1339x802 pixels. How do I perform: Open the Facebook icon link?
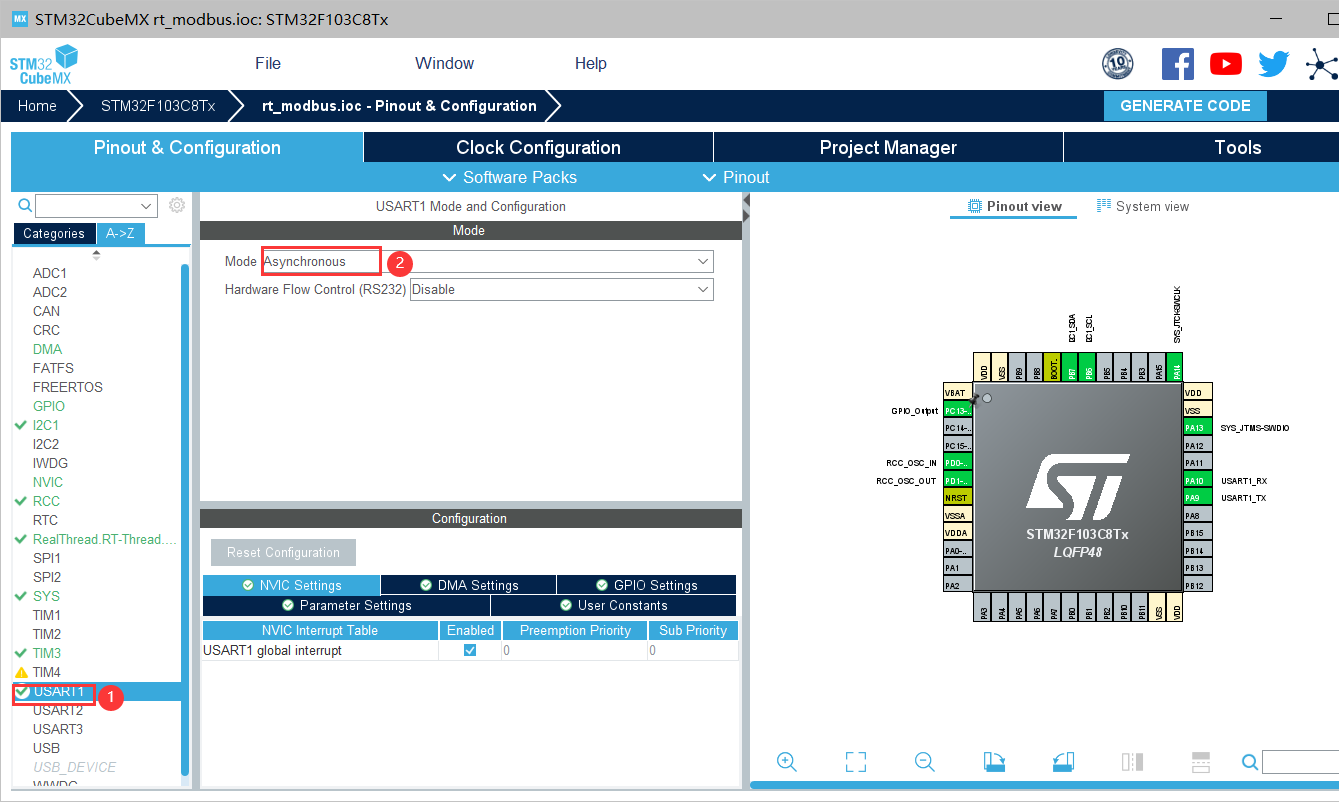coord(1178,64)
